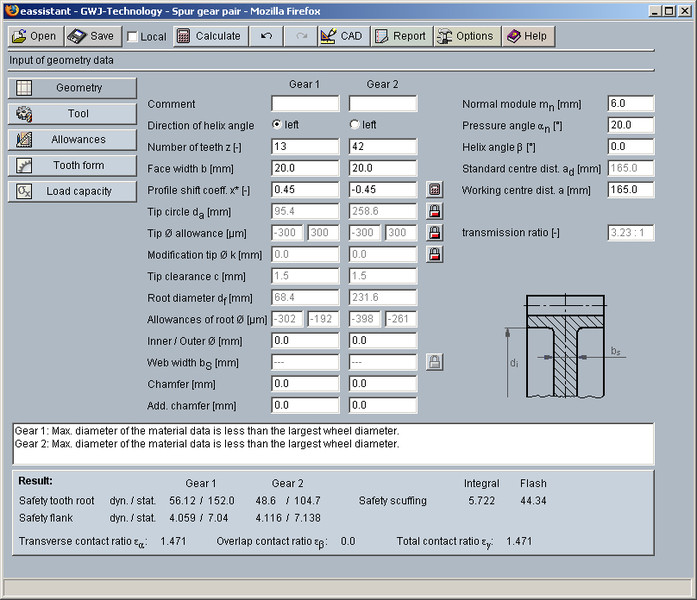Viewport: 697px width, 600px height.
Task: Click the Normal module input field
Action: (x=630, y=104)
